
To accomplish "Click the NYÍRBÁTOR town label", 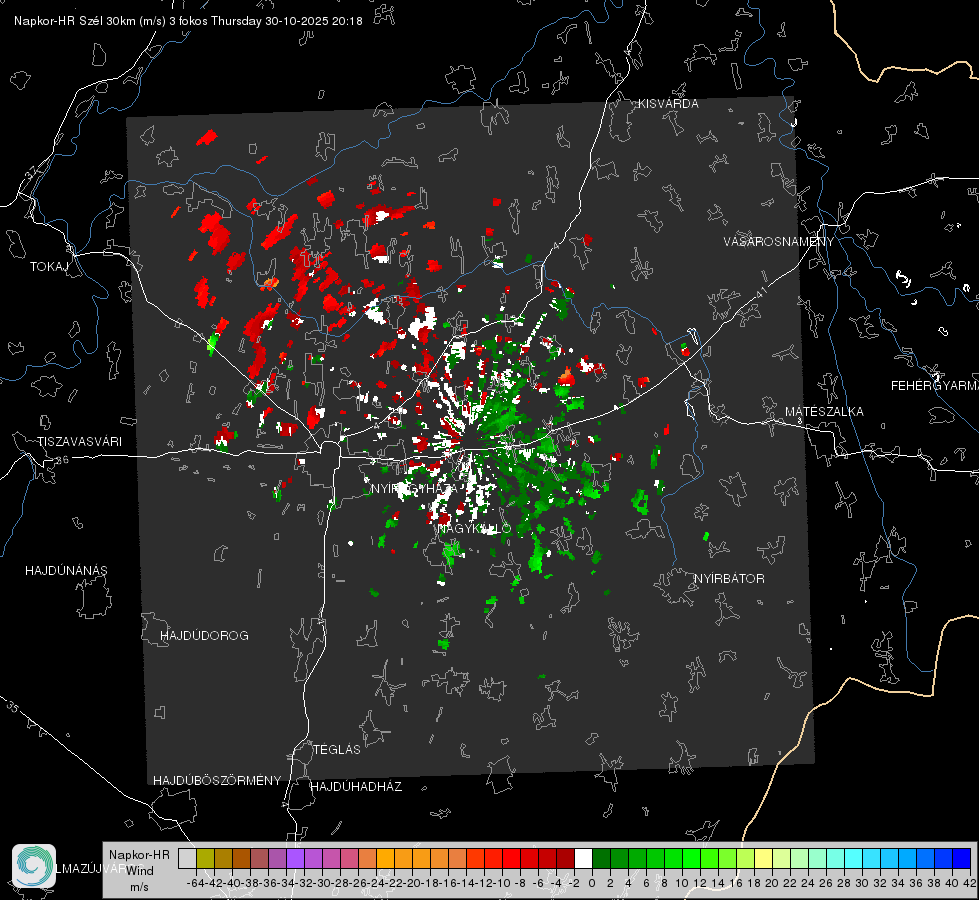I will click(x=729, y=579).
